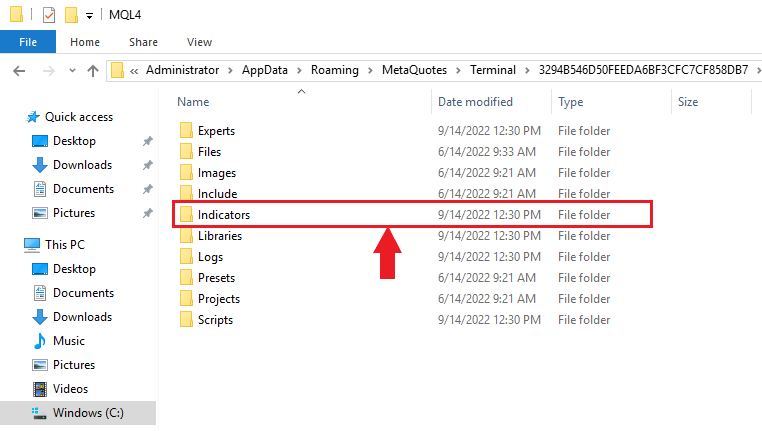Open pinned Documents under Quick access

tap(83, 189)
